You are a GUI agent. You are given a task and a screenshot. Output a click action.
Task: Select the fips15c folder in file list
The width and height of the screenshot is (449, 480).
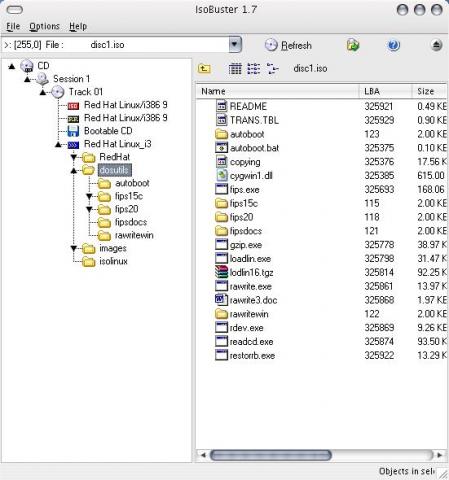coord(243,203)
